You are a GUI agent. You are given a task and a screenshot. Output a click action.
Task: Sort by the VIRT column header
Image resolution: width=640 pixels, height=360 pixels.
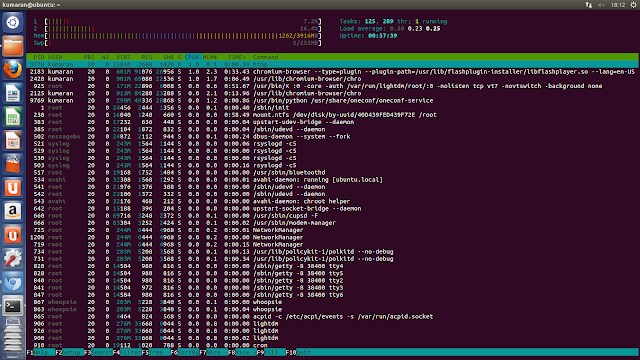(x=123, y=57)
